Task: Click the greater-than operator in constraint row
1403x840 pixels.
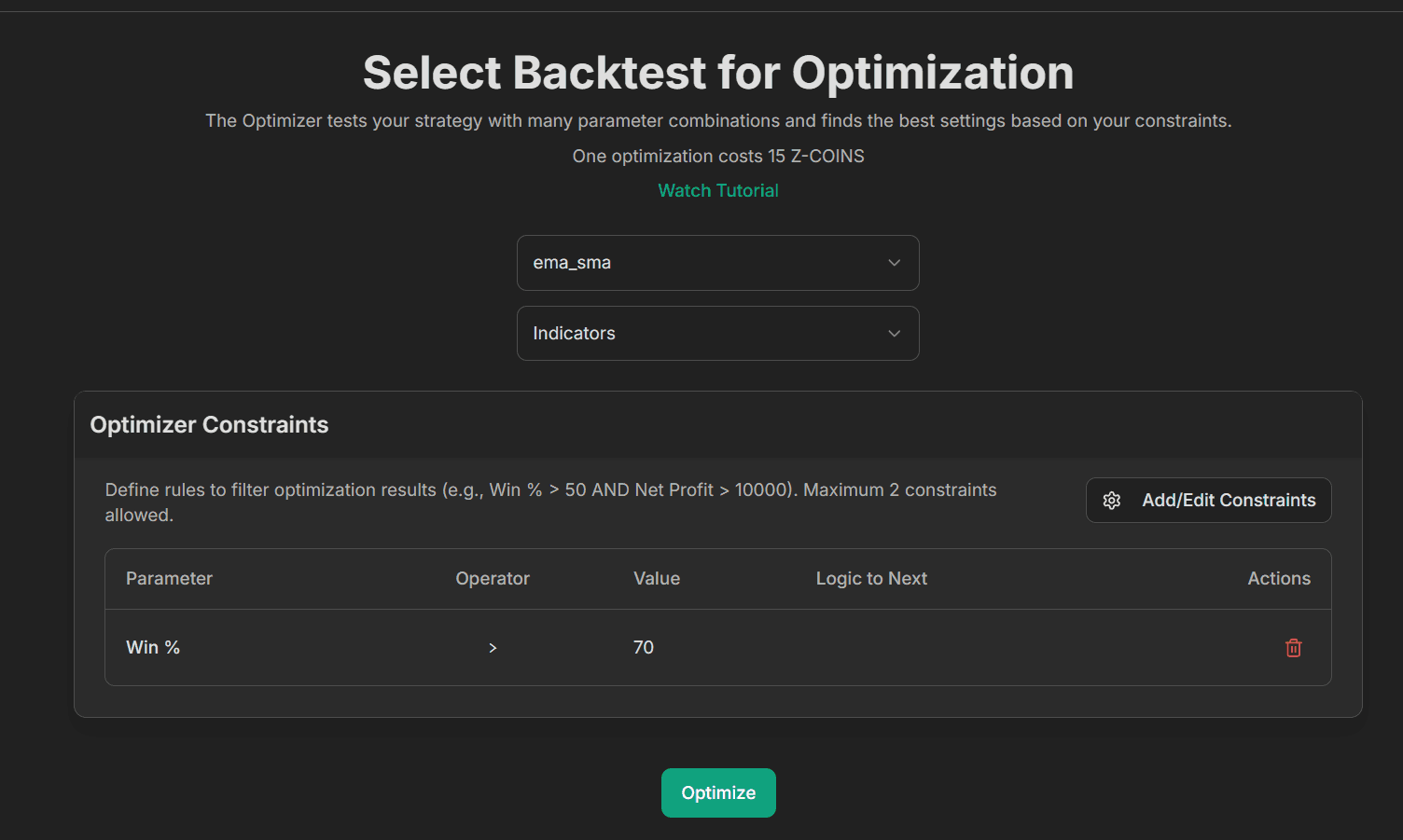Action: [x=493, y=648]
